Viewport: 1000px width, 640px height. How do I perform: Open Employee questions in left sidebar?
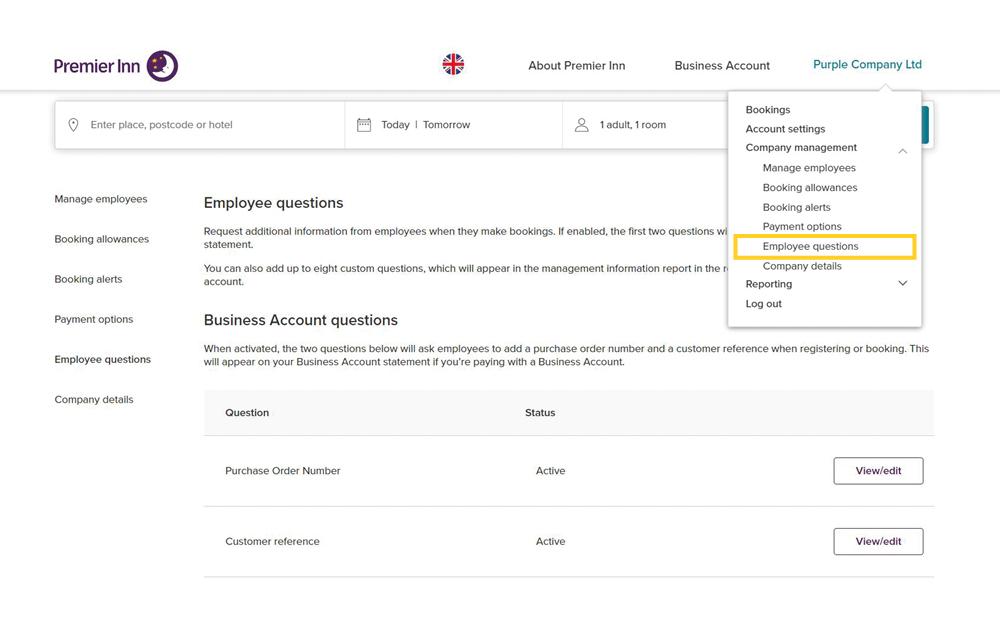(103, 360)
